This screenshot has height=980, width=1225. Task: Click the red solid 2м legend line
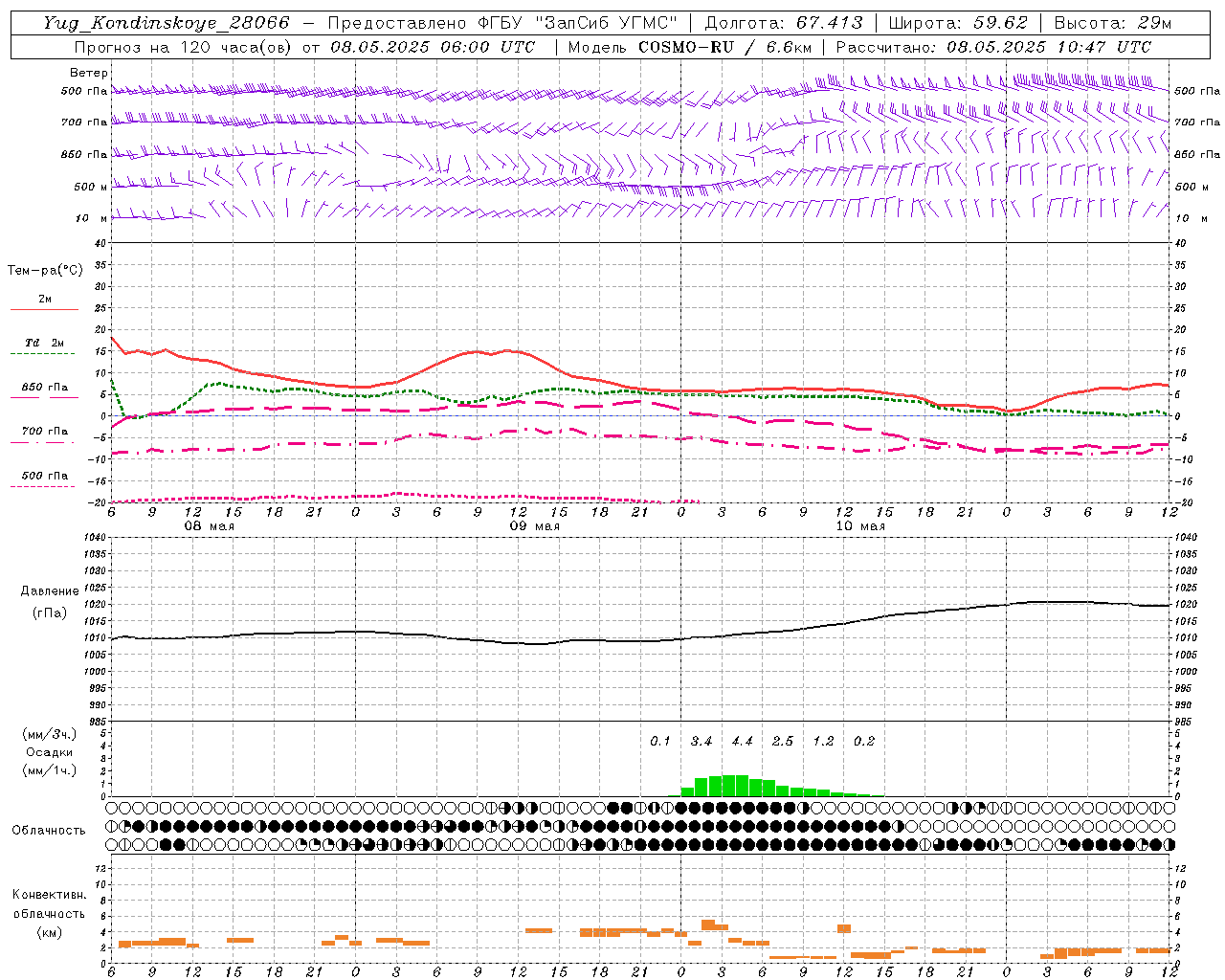(x=44, y=309)
